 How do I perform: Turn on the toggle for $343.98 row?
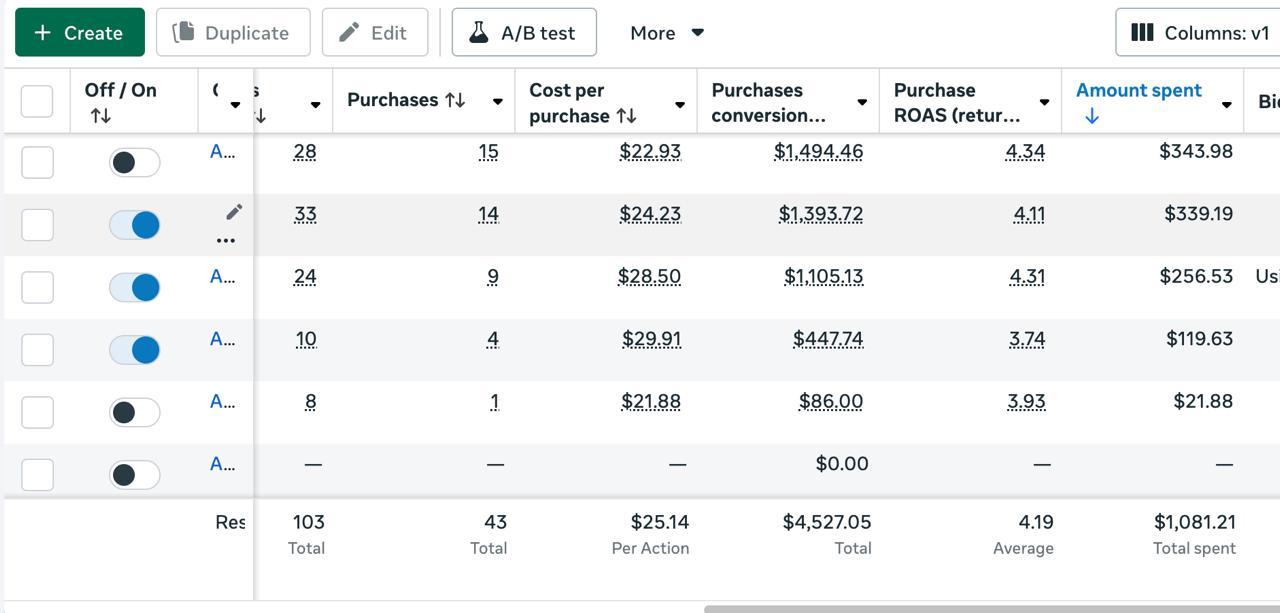(135, 162)
